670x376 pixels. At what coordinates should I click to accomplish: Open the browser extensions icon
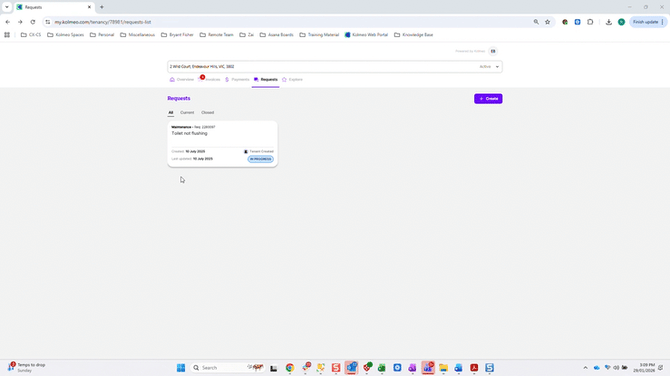(590, 22)
